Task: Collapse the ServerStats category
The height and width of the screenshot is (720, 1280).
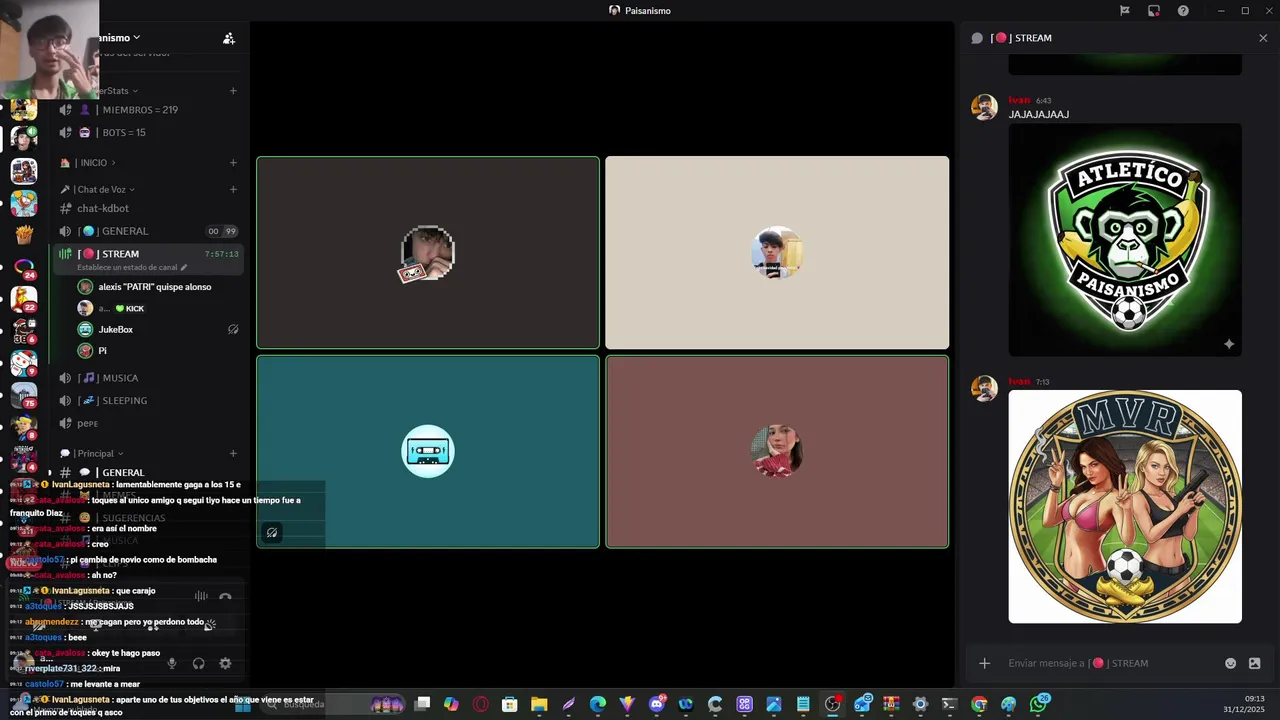Action: pyautogui.click(x=118, y=91)
